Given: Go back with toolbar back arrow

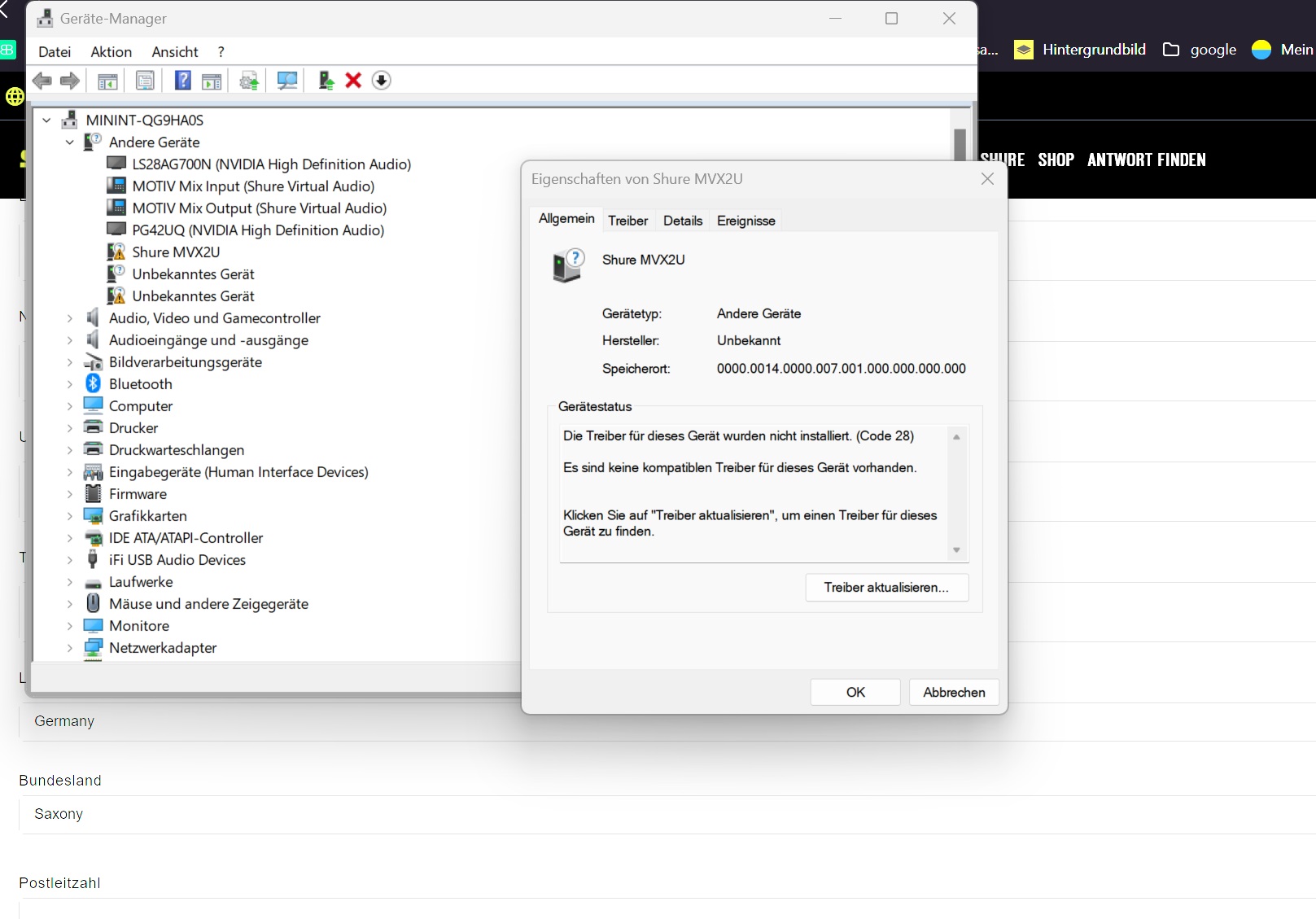Looking at the screenshot, I should point(42,81).
